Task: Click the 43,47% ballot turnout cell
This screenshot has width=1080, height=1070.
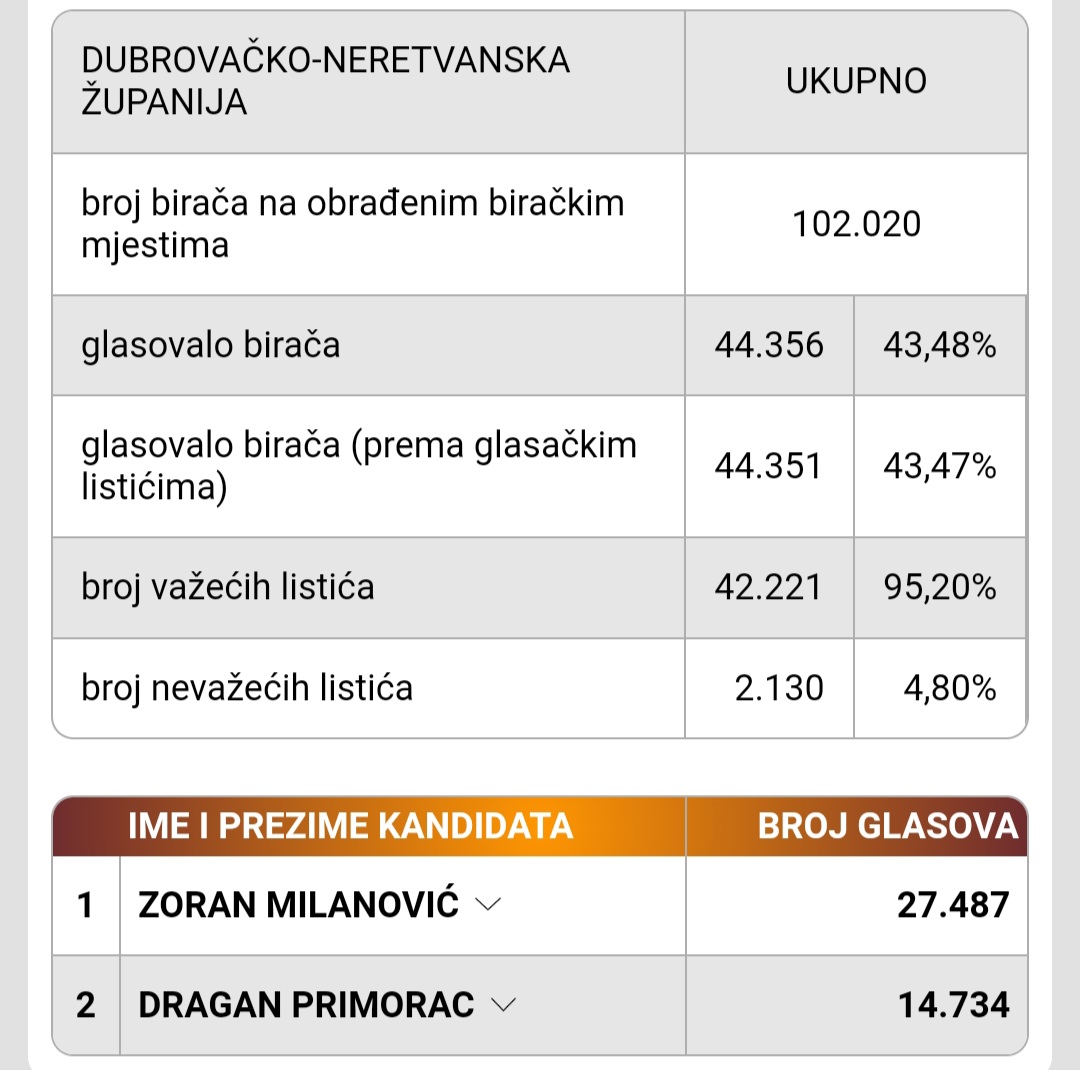Action: pos(939,466)
